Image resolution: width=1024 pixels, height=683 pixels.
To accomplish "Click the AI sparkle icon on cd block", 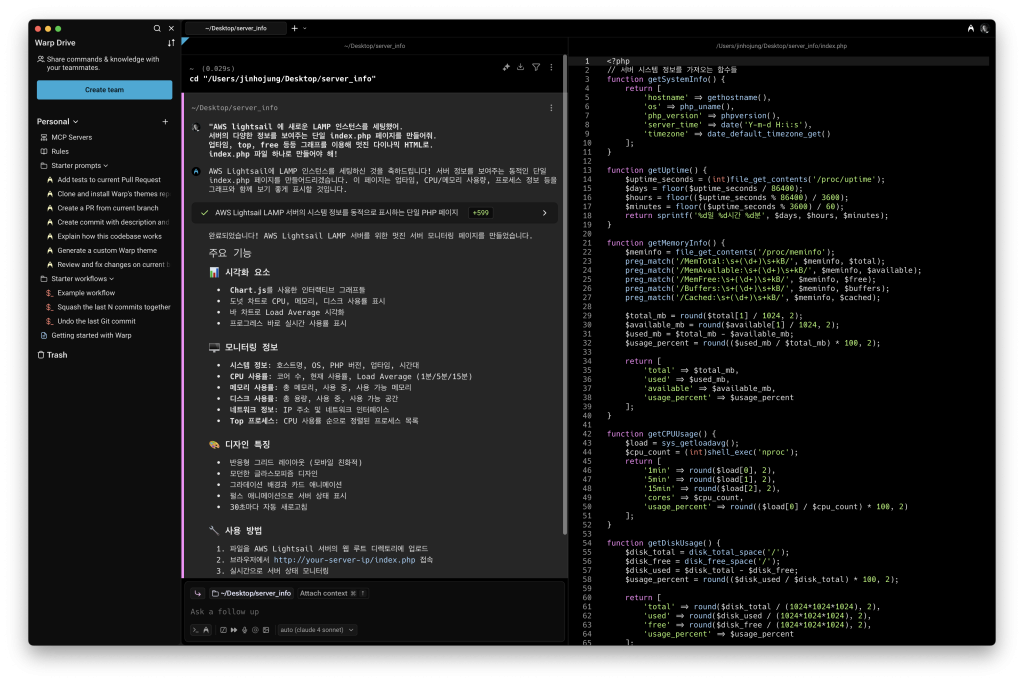I will pyautogui.click(x=506, y=67).
